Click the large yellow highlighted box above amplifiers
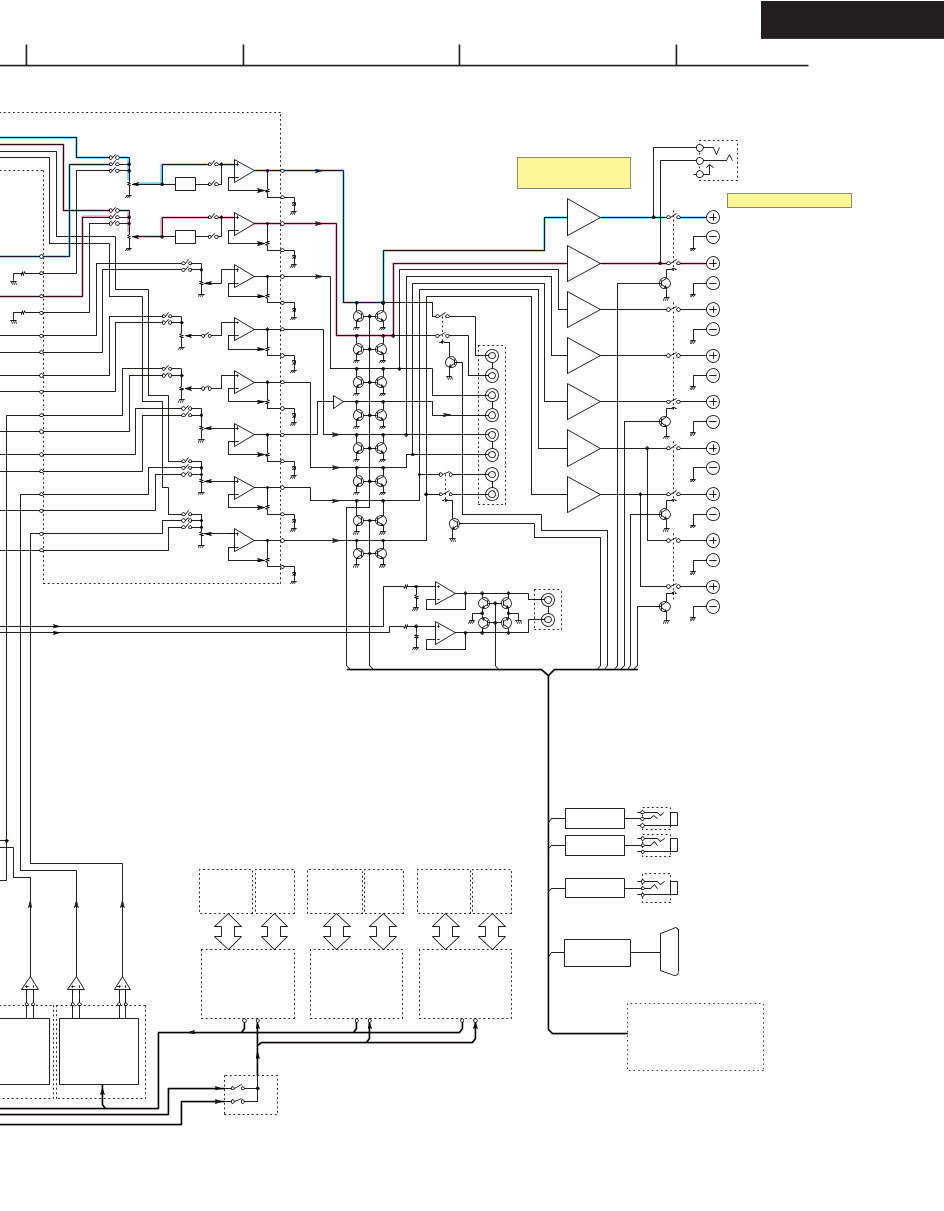Image resolution: width=944 pixels, height=1211 pixels. pyautogui.click(x=574, y=172)
